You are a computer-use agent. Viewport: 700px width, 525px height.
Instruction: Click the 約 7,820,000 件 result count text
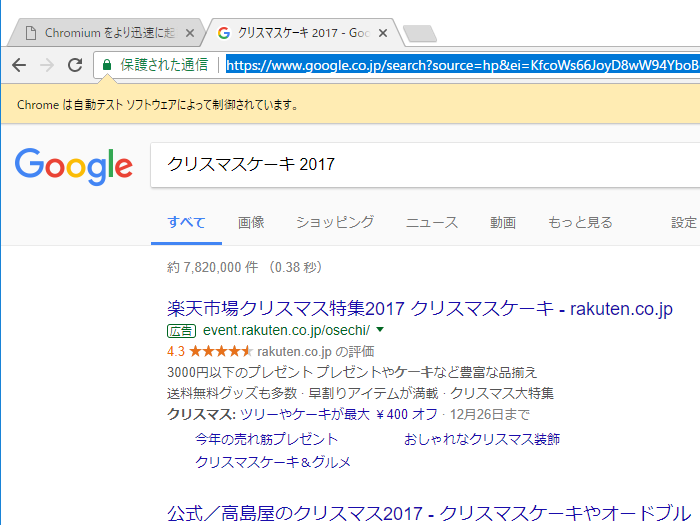pos(212,267)
